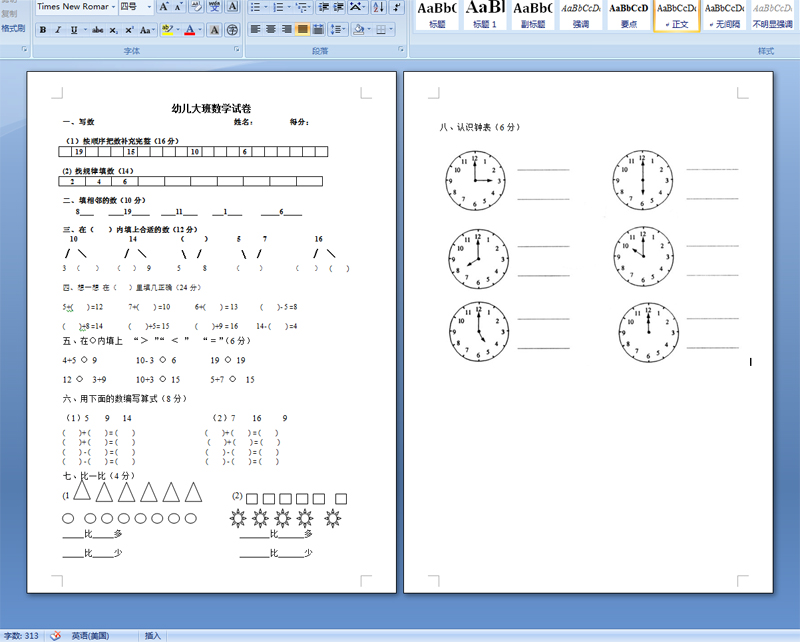Select the 副标题 style
The width and height of the screenshot is (800, 642).
pyautogui.click(x=533, y=15)
